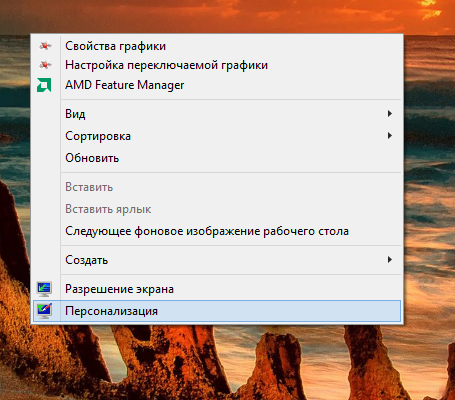Click the icon beside Свойства графики
Image resolution: width=455 pixels, height=400 pixels.
(45, 46)
